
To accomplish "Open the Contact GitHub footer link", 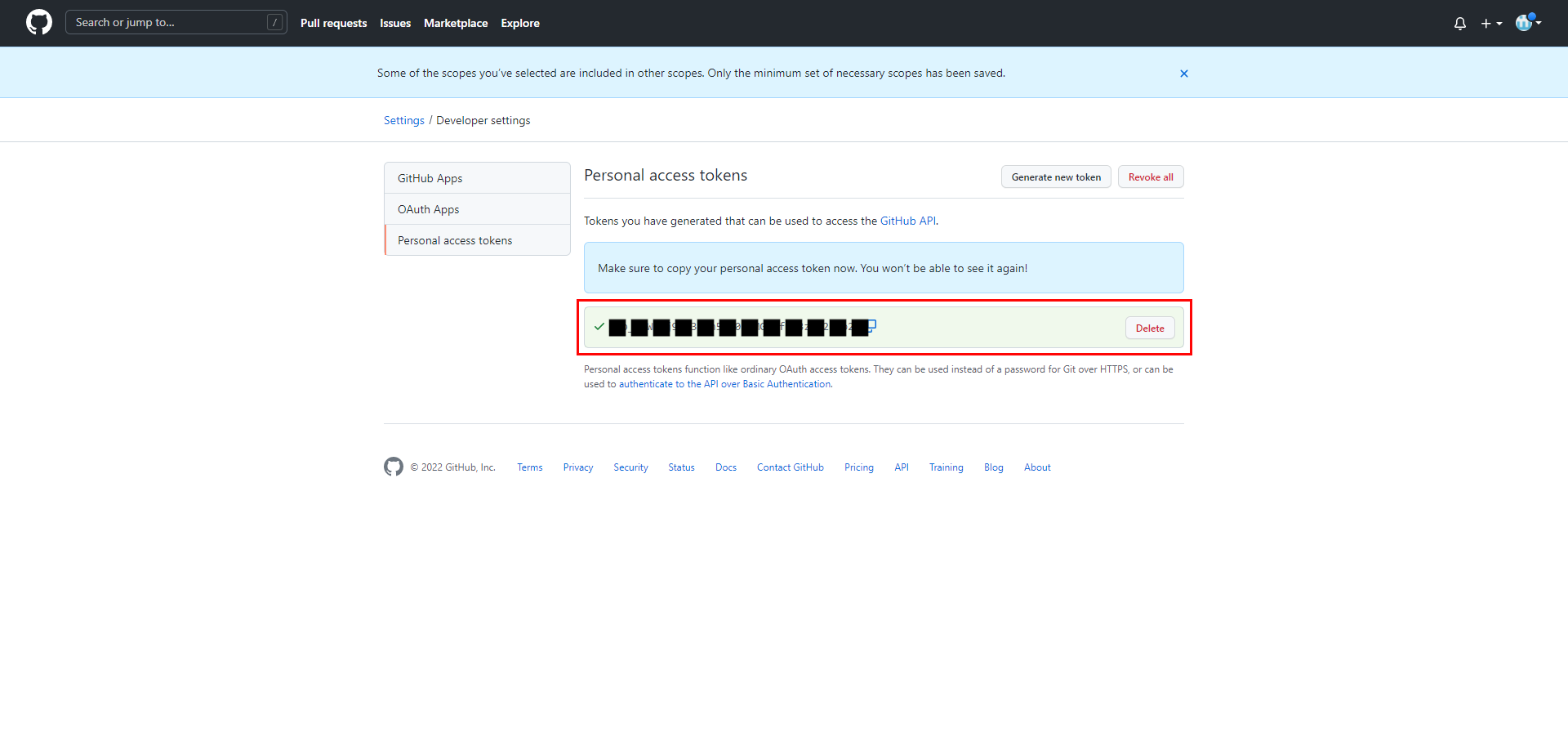I will (791, 467).
